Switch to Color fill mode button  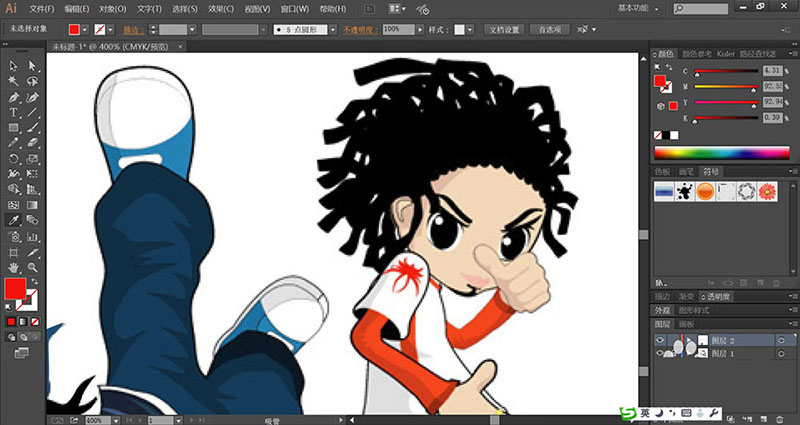pos(11,322)
